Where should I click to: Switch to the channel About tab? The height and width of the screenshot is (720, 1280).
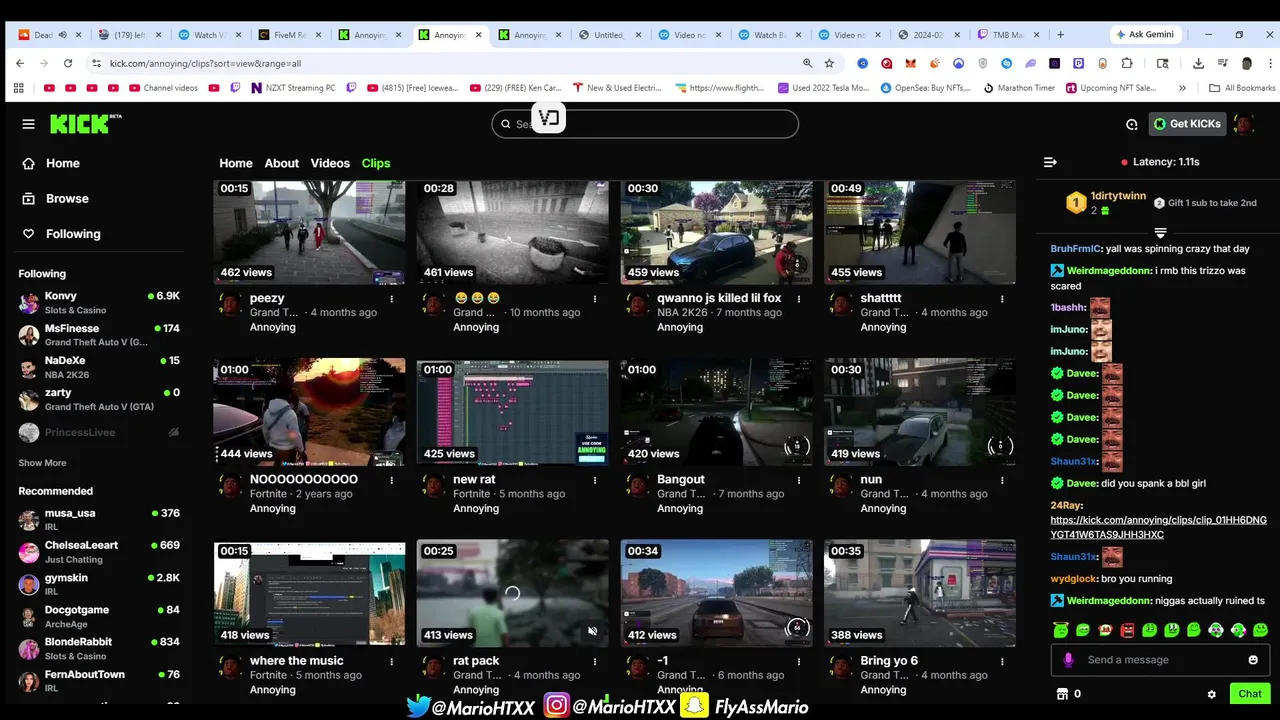click(281, 163)
